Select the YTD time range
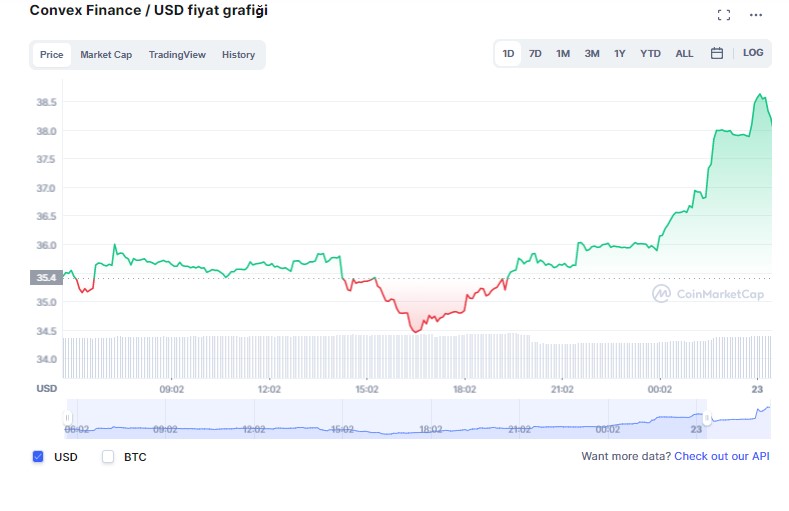The width and height of the screenshot is (789, 511). point(650,53)
